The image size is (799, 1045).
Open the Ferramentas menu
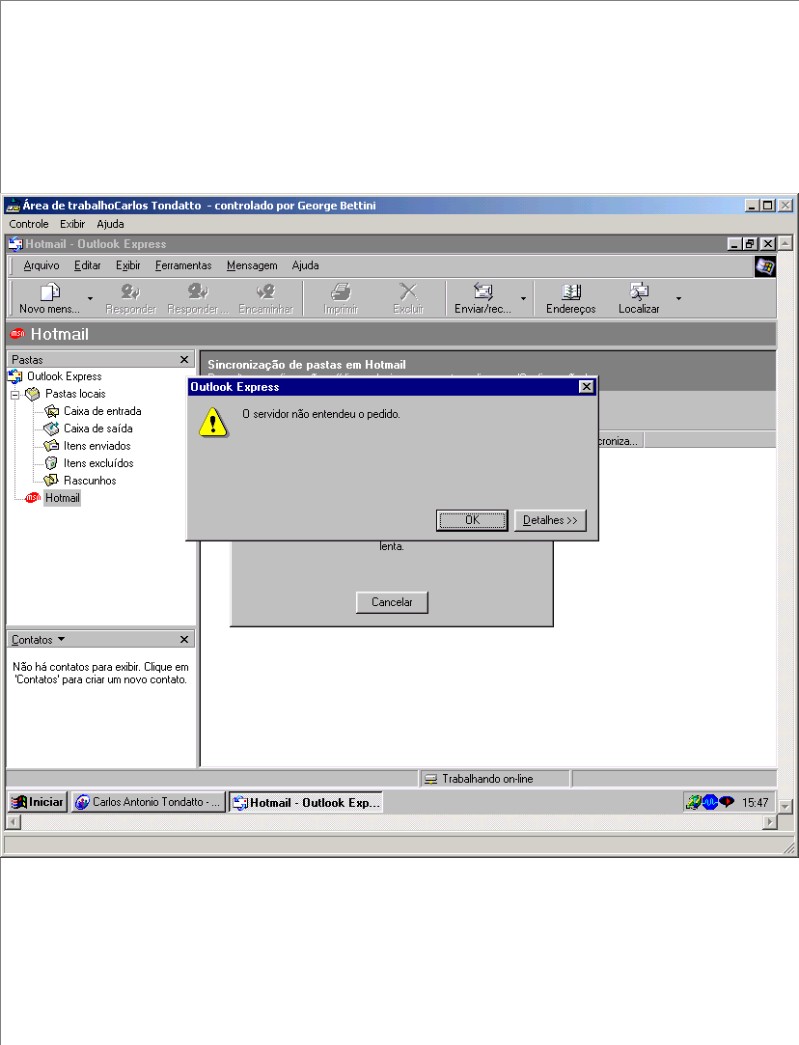click(183, 265)
